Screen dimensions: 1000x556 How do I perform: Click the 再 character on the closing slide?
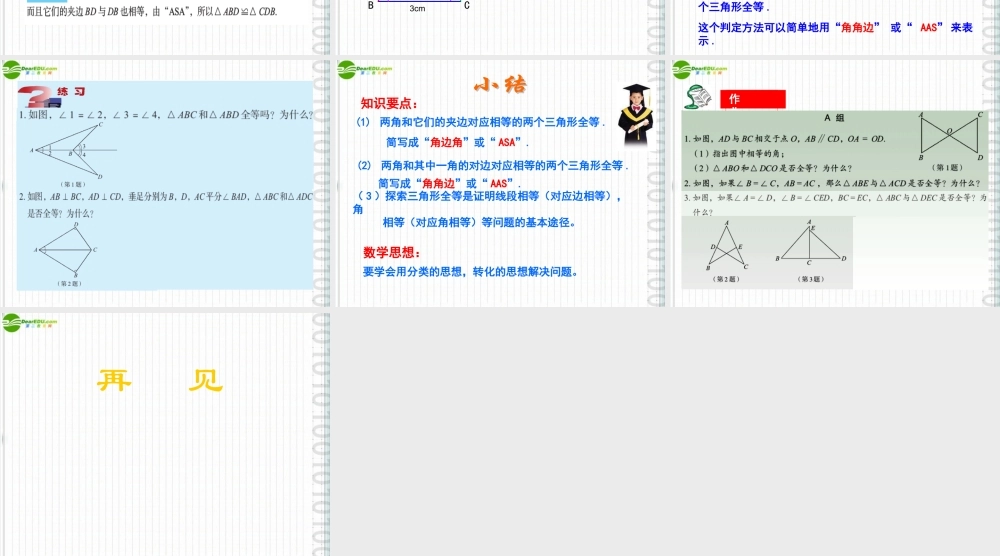114,381
